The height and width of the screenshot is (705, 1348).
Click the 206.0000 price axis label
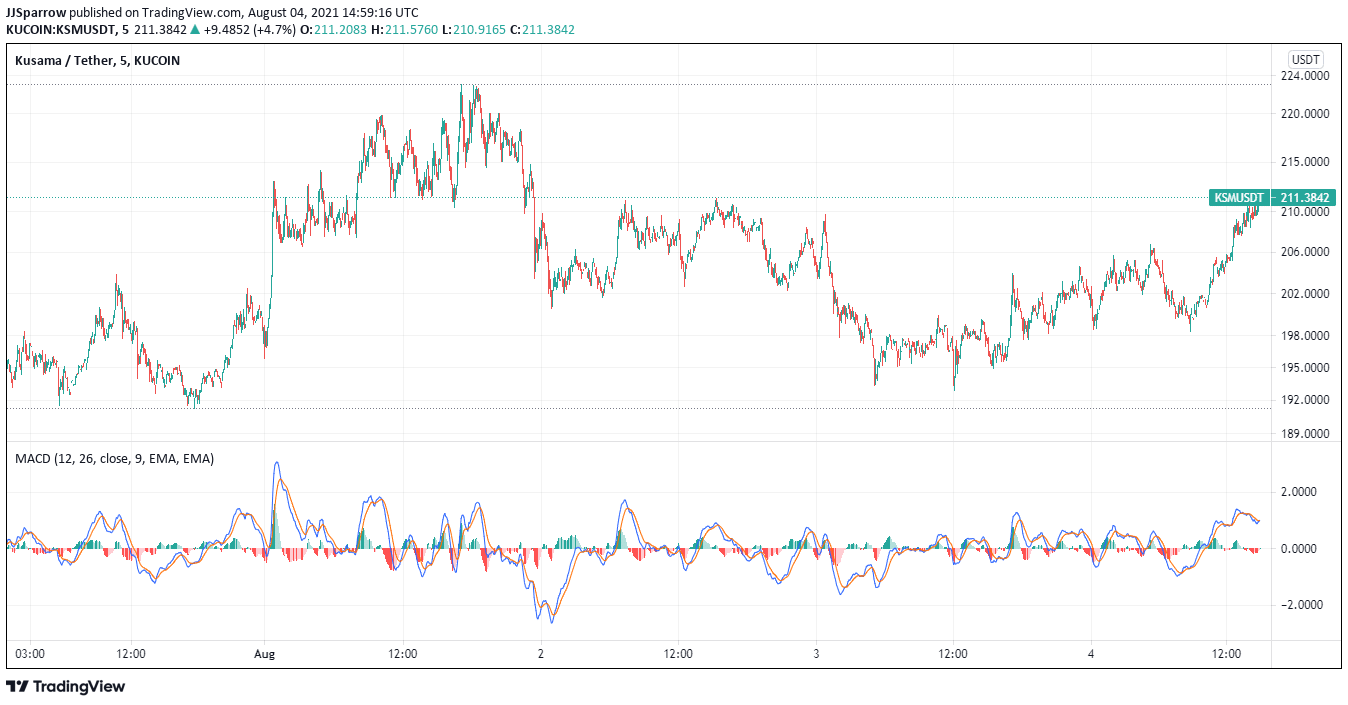click(x=1306, y=252)
